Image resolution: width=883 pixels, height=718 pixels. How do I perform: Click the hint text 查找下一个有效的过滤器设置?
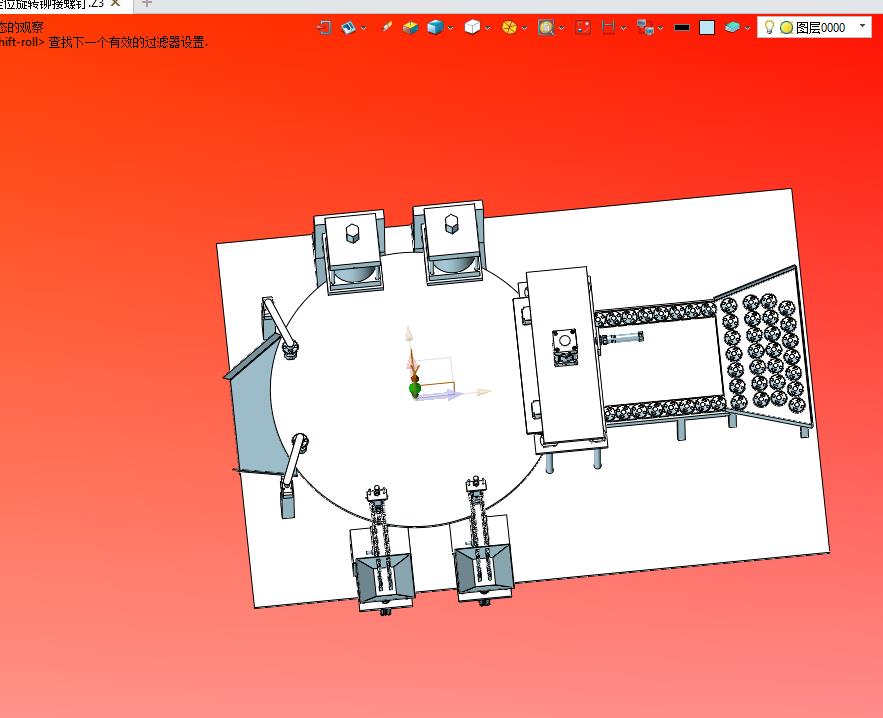(128, 42)
